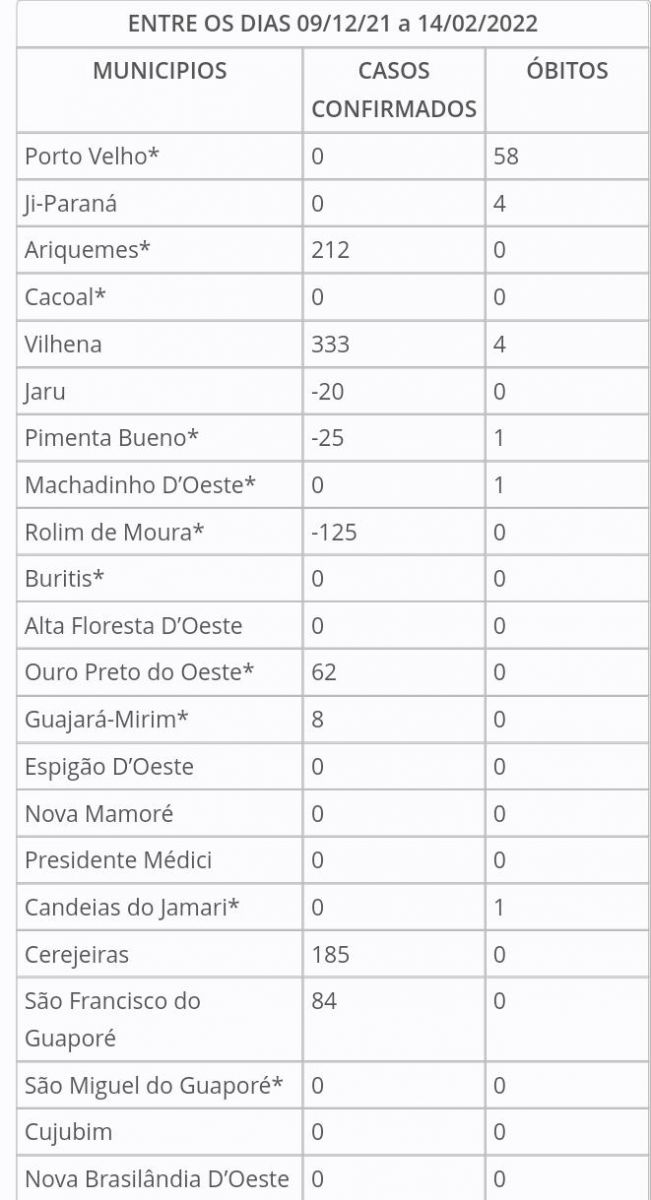This screenshot has height=1200, width=651.
Task: Click the Machadinho D'Oeste municipality cell
Action: tap(140, 485)
